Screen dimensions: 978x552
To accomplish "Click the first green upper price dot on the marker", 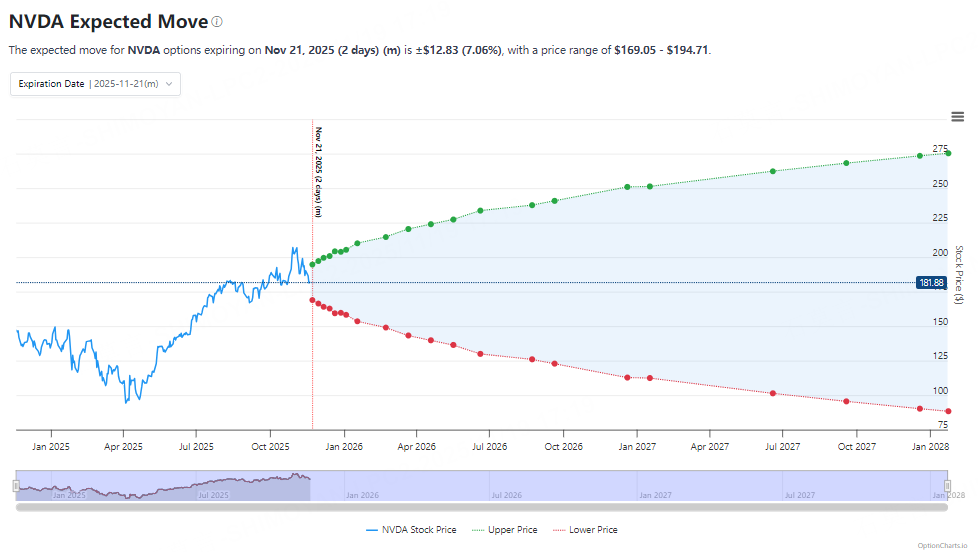I will [312, 264].
